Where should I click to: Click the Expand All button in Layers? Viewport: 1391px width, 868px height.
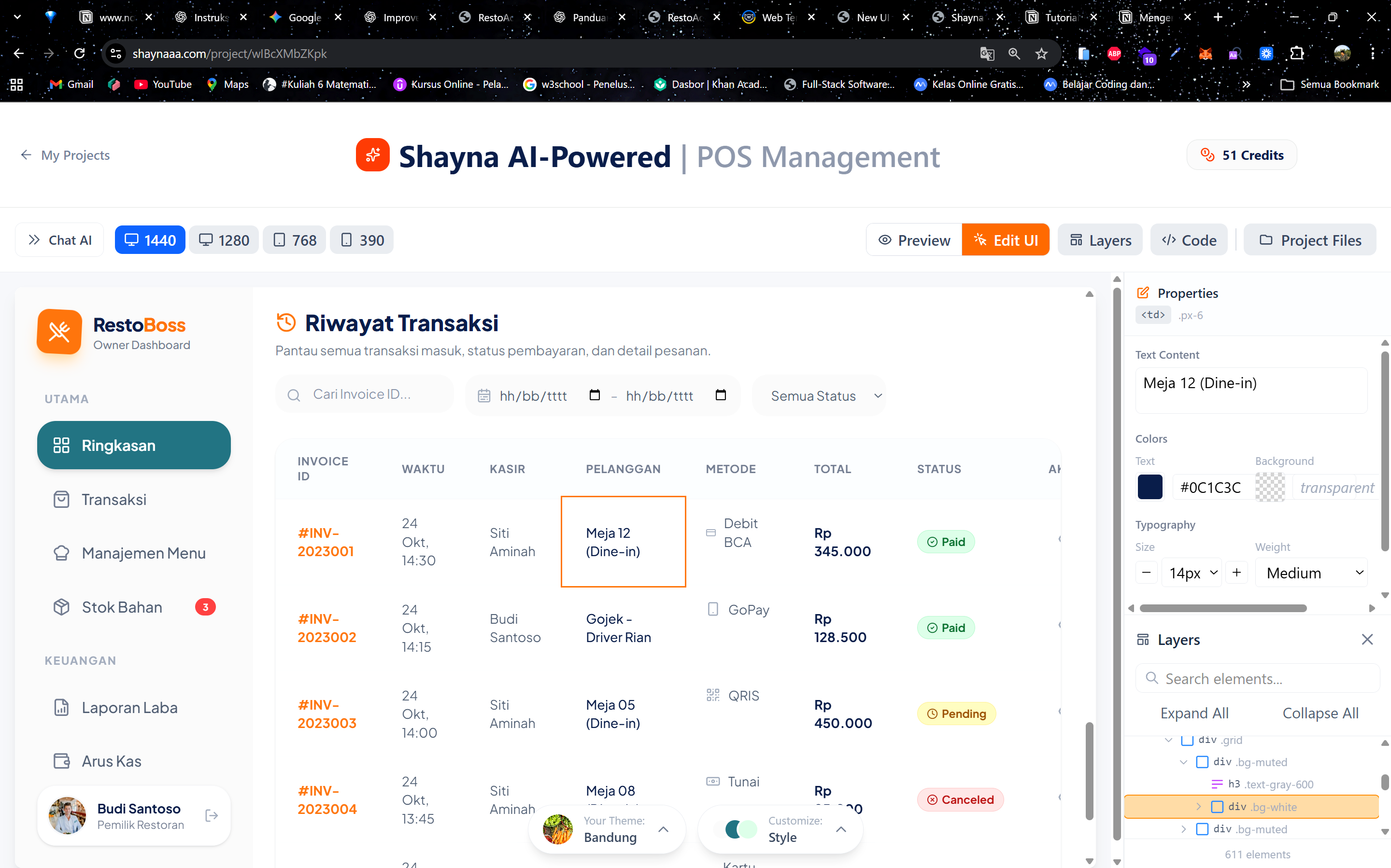pos(1194,713)
